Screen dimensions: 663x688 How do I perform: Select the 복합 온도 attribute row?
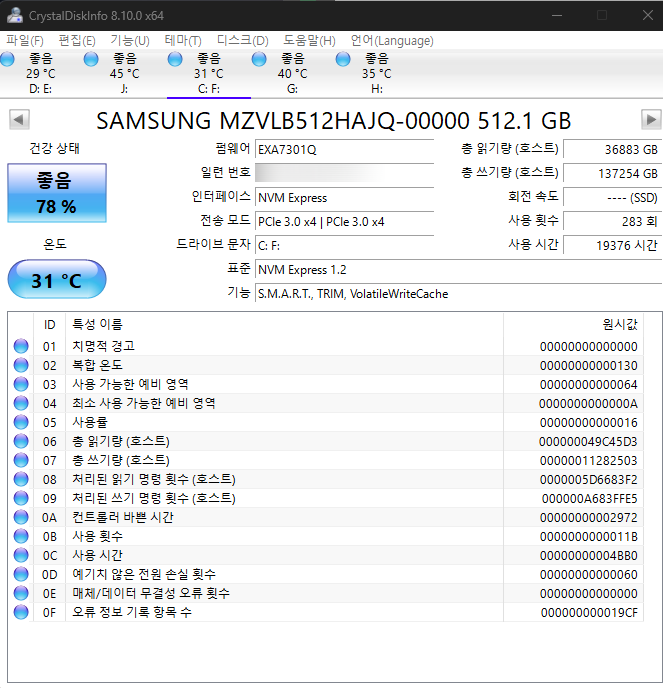[x=326, y=365]
